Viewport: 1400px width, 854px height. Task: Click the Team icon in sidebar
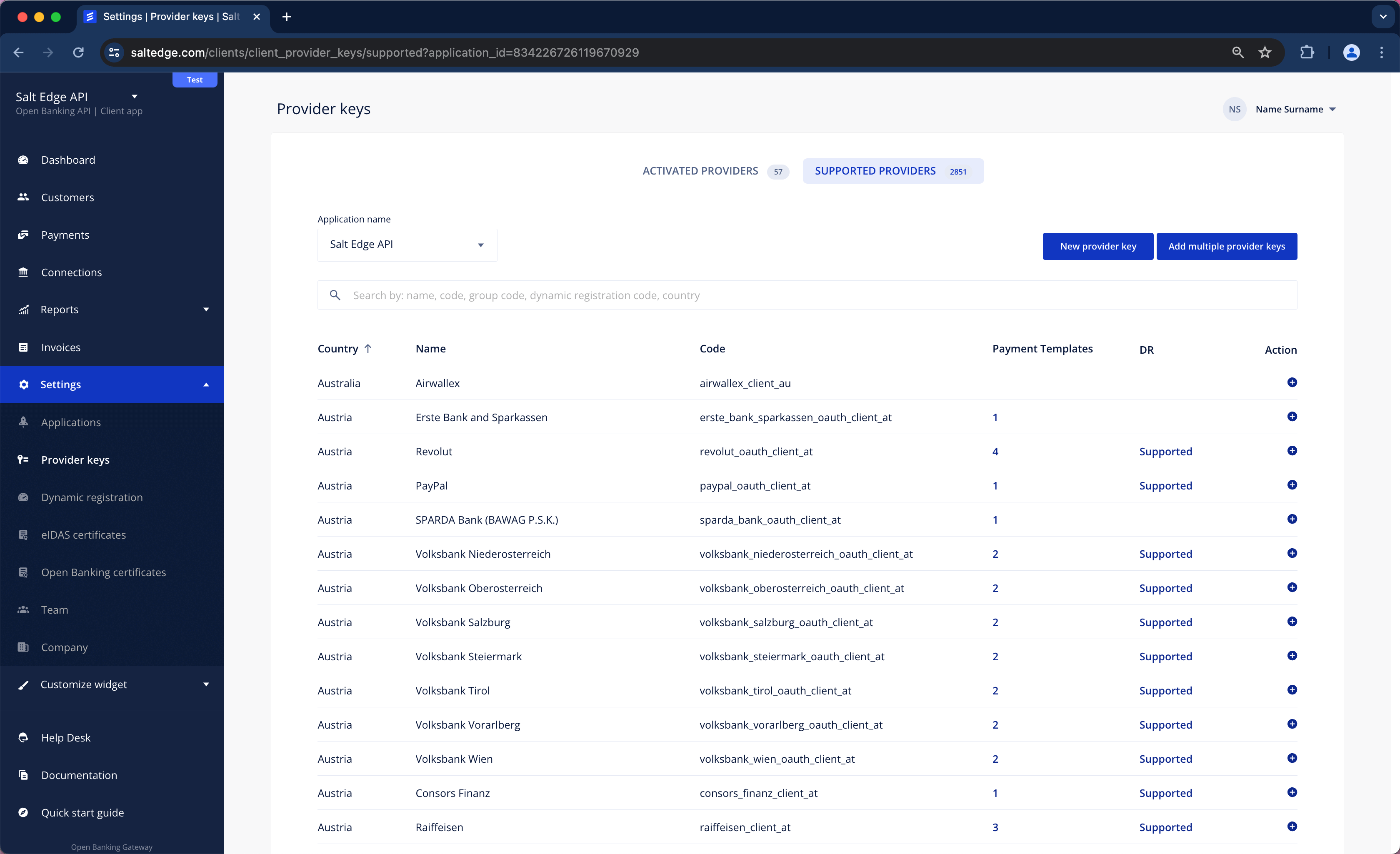coord(24,609)
